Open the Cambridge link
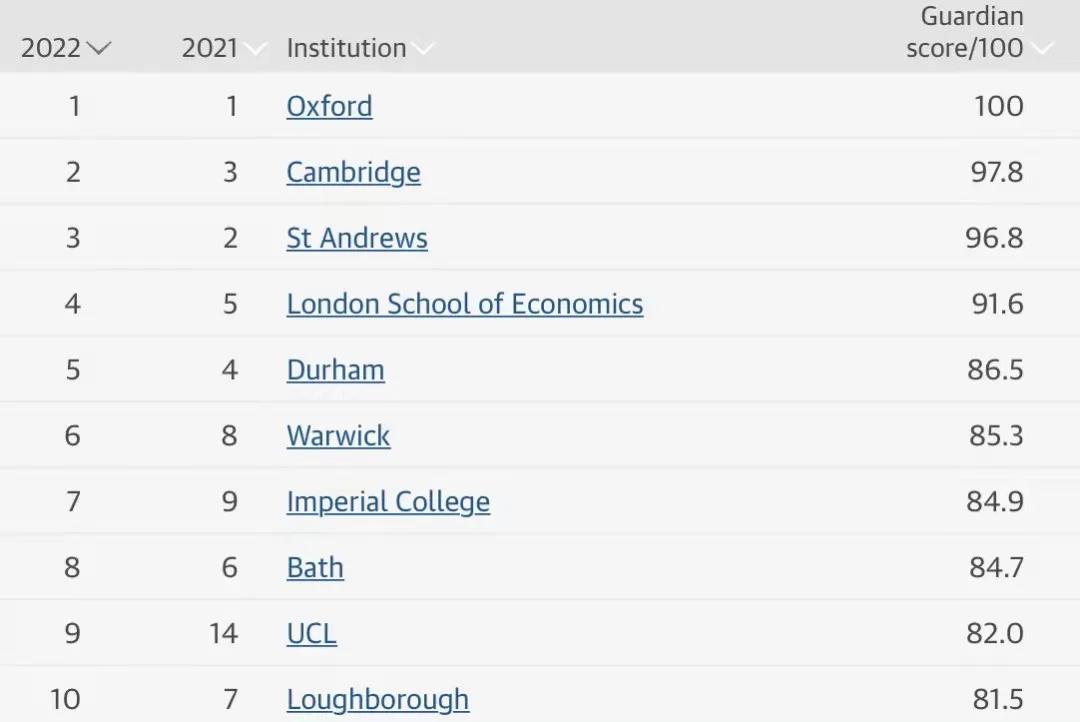1080x722 pixels. click(353, 172)
